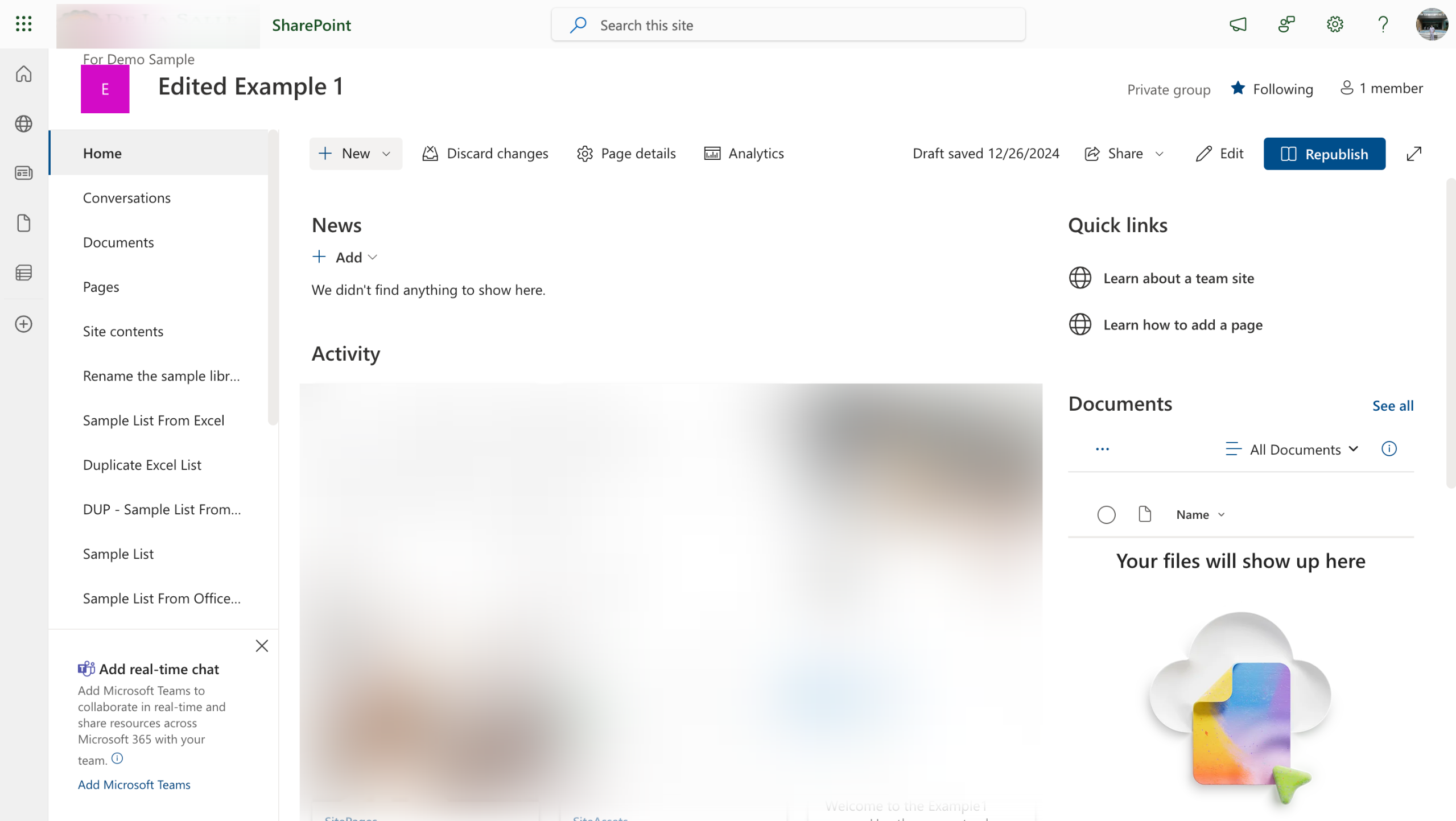1456x821 pixels.
Task: Click Add Microsoft Teams link
Action: point(134,785)
